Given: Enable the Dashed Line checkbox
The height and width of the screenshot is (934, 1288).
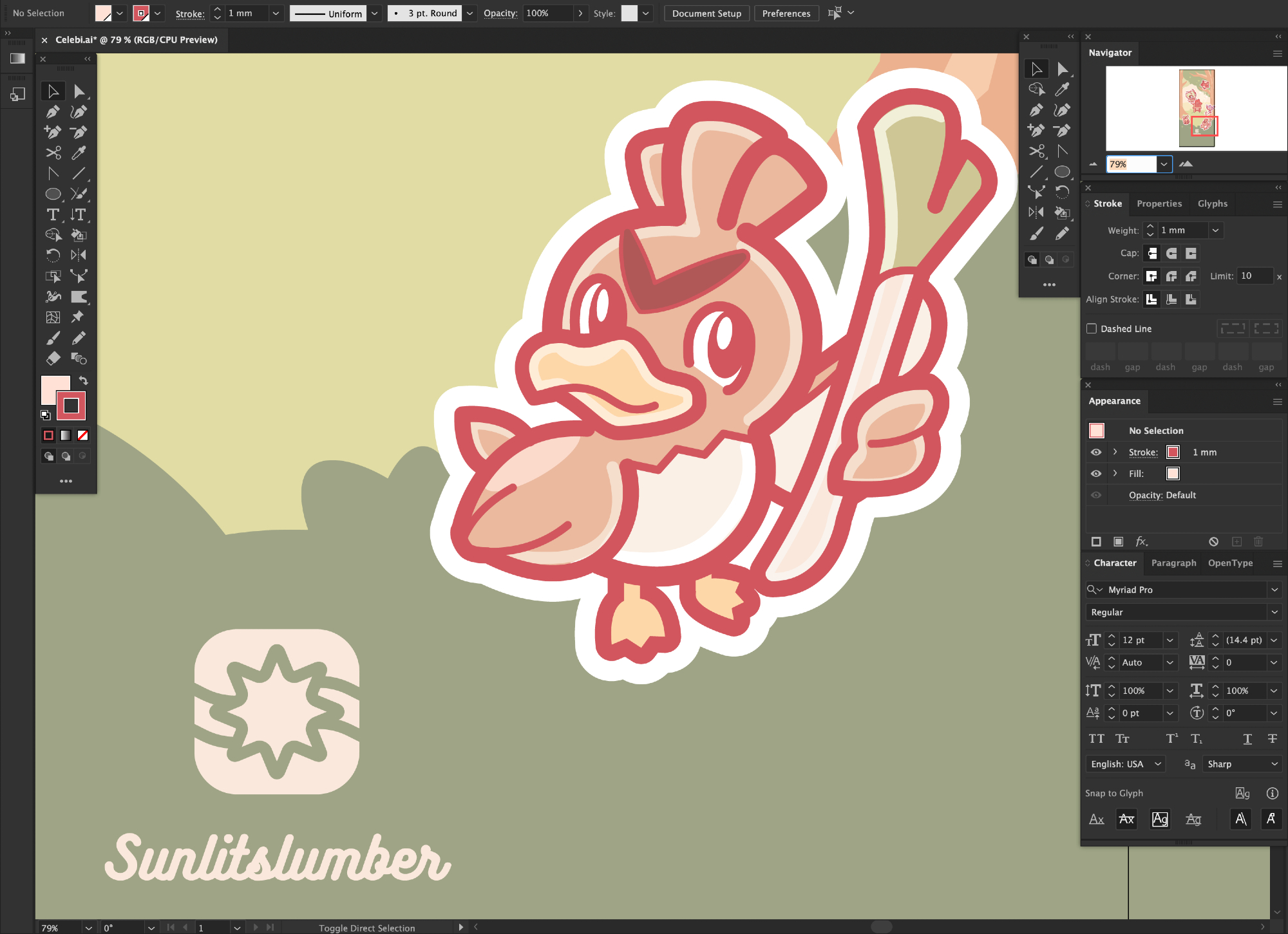Looking at the screenshot, I should (1092, 328).
